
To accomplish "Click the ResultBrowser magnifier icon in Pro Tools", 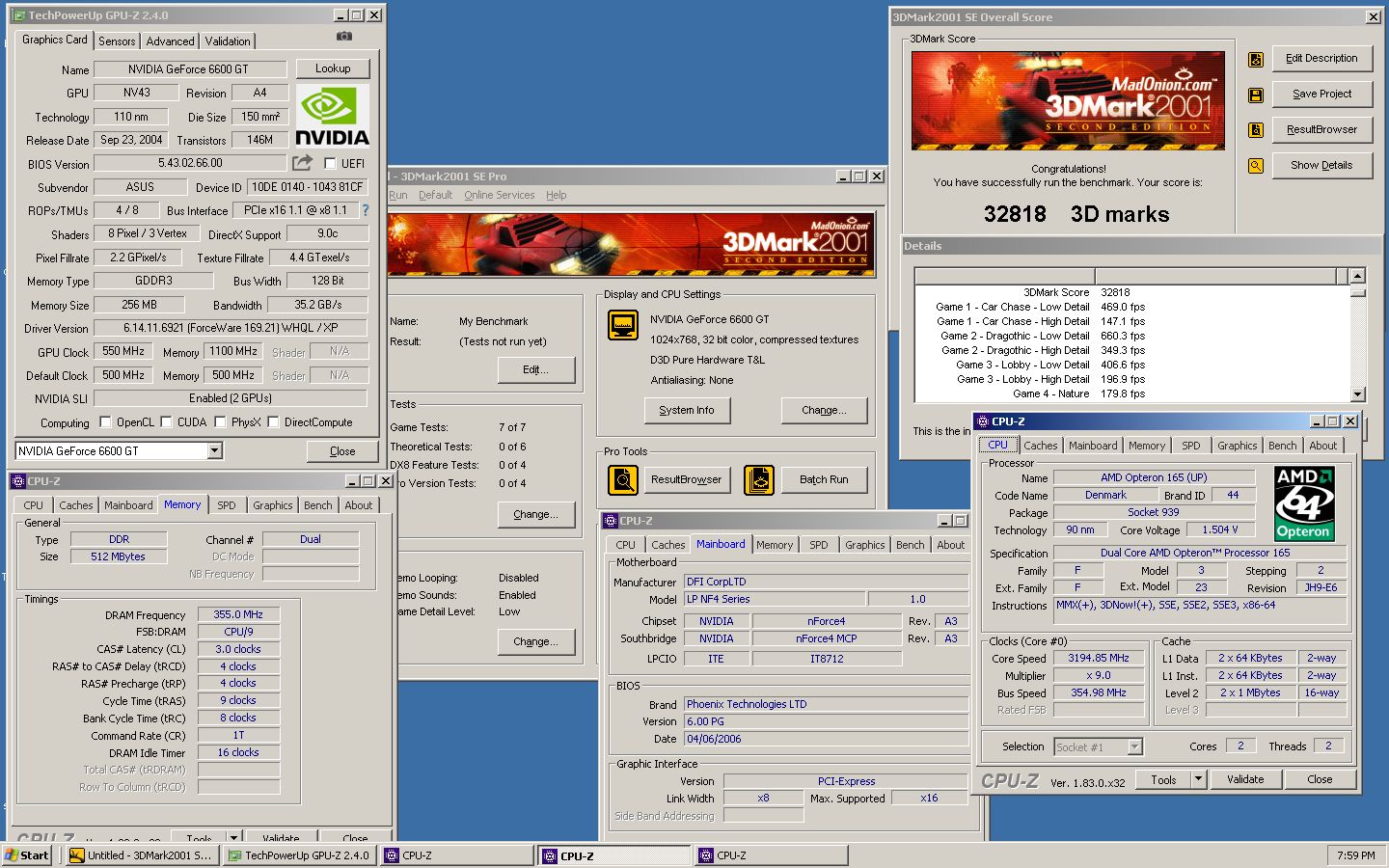I will tap(623, 479).
